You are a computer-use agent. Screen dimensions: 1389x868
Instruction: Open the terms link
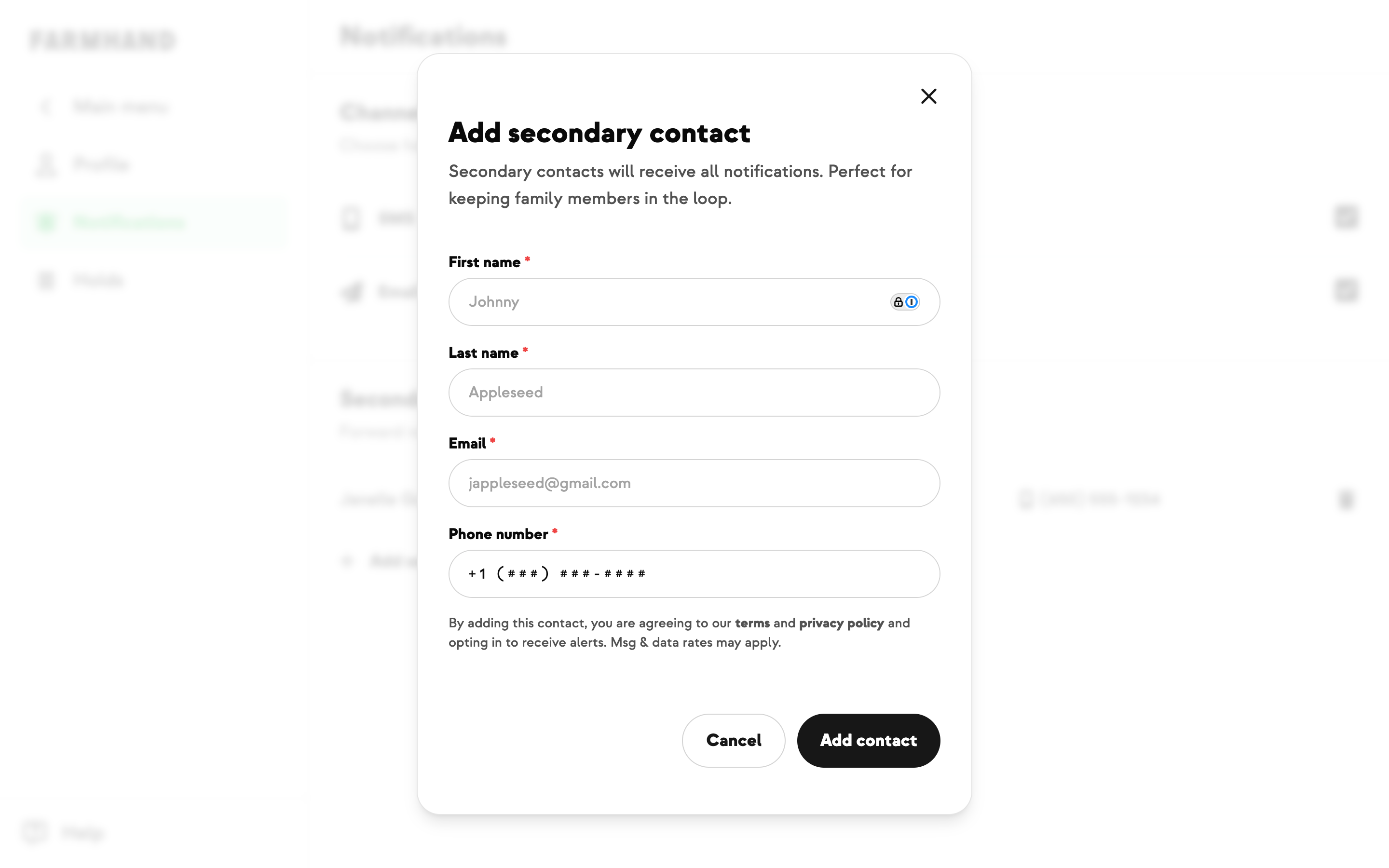click(752, 624)
